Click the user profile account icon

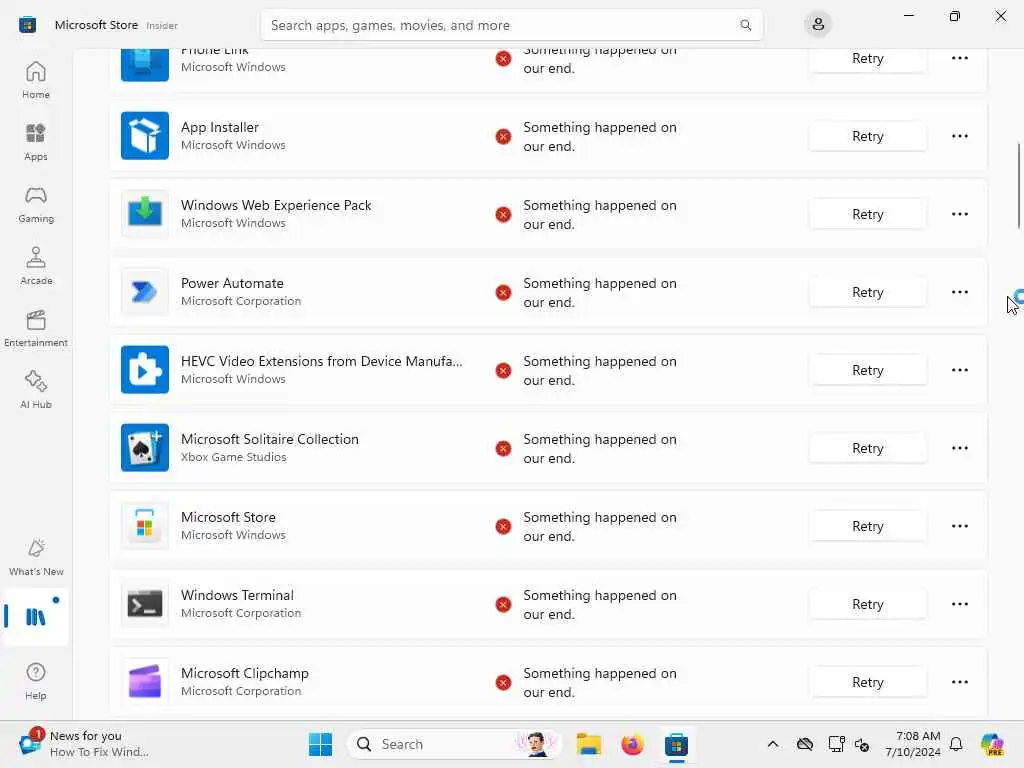pos(818,25)
